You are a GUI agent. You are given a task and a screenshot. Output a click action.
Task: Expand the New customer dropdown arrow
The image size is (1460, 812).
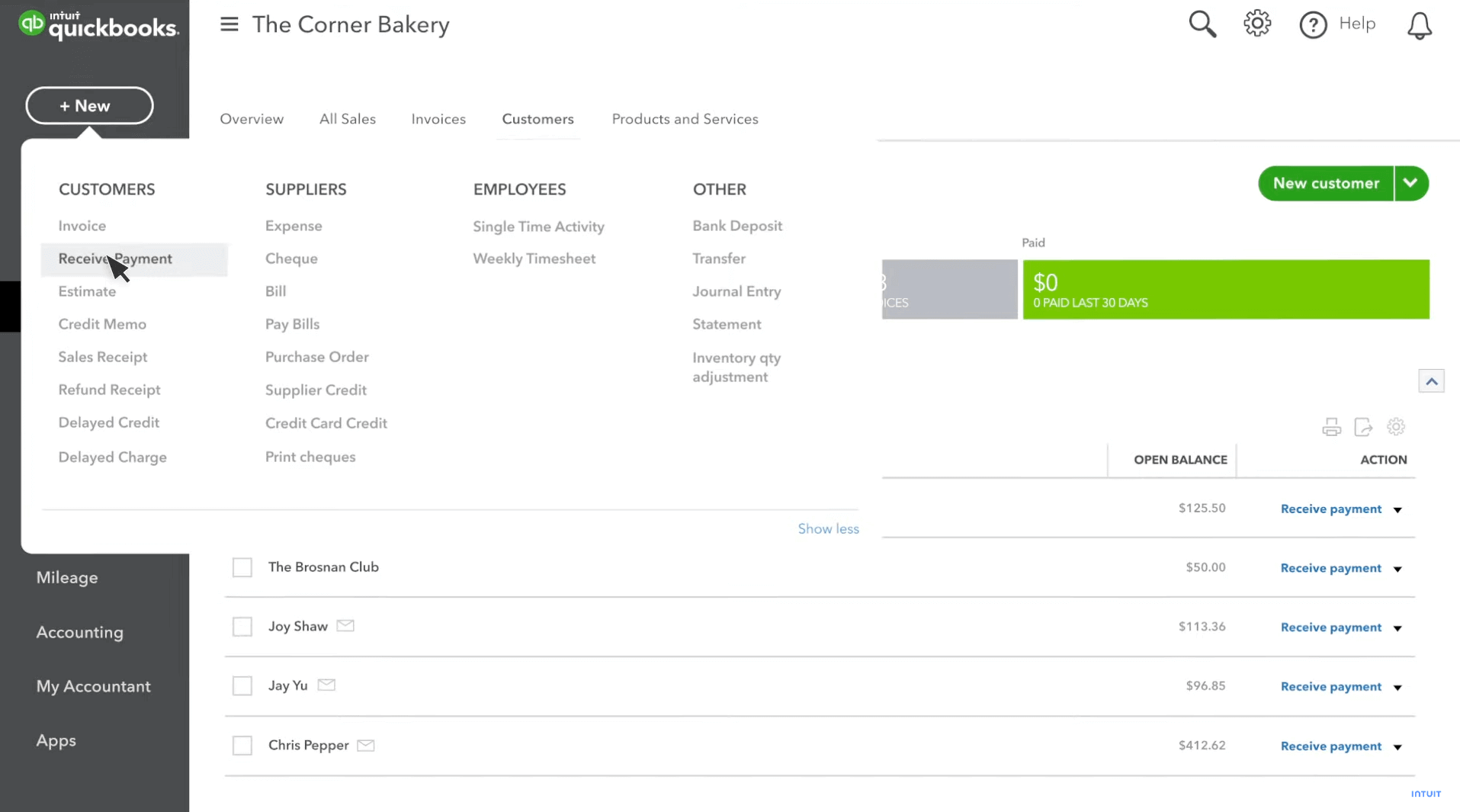click(1410, 184)
